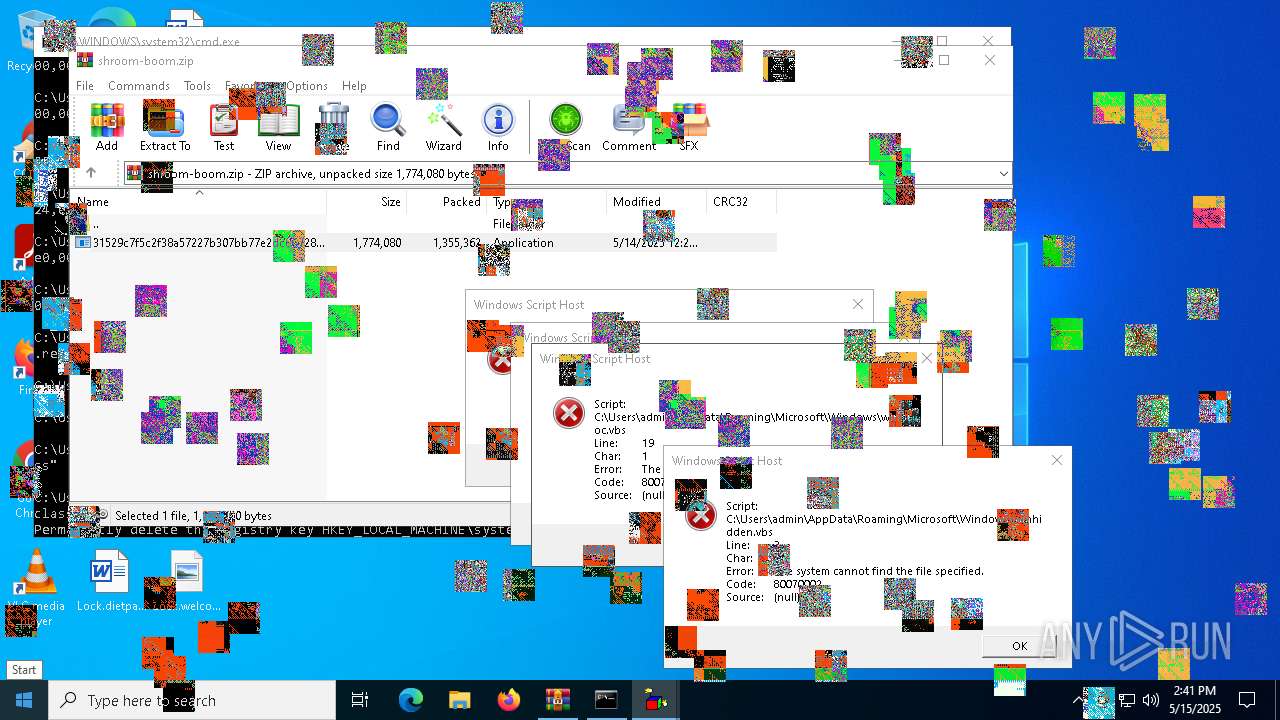Click the Test archive icon
The width and height of the screenshot is (1280, 720).
tap(224, 127)
